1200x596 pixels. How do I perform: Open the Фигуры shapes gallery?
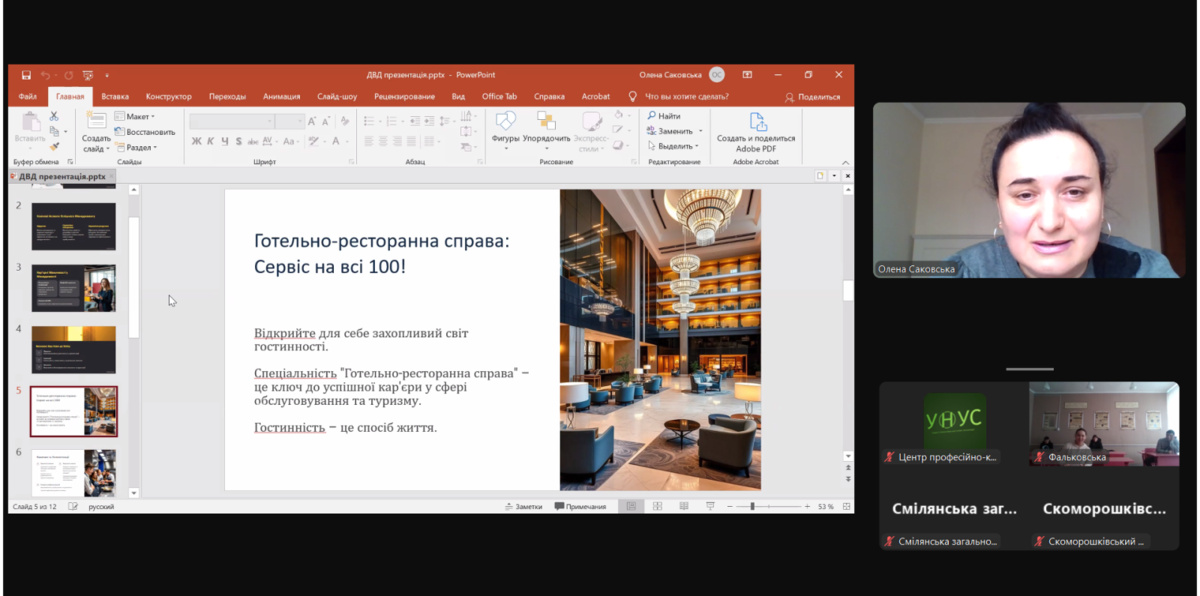[506, 130]
